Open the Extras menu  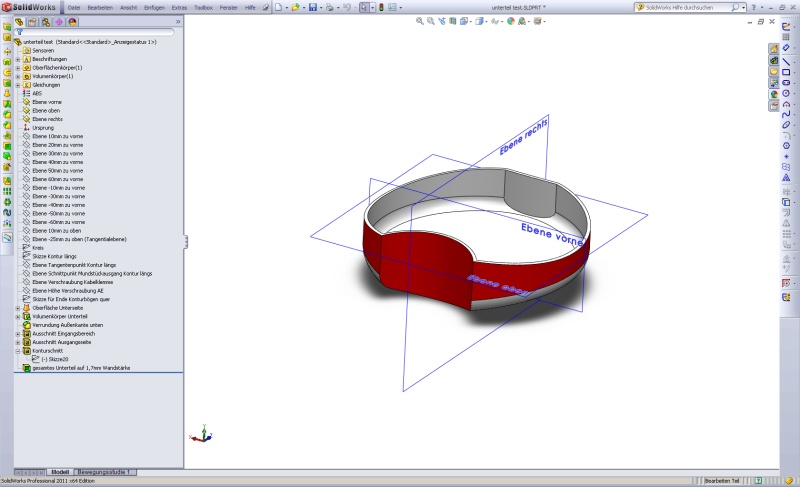[179, 7]
